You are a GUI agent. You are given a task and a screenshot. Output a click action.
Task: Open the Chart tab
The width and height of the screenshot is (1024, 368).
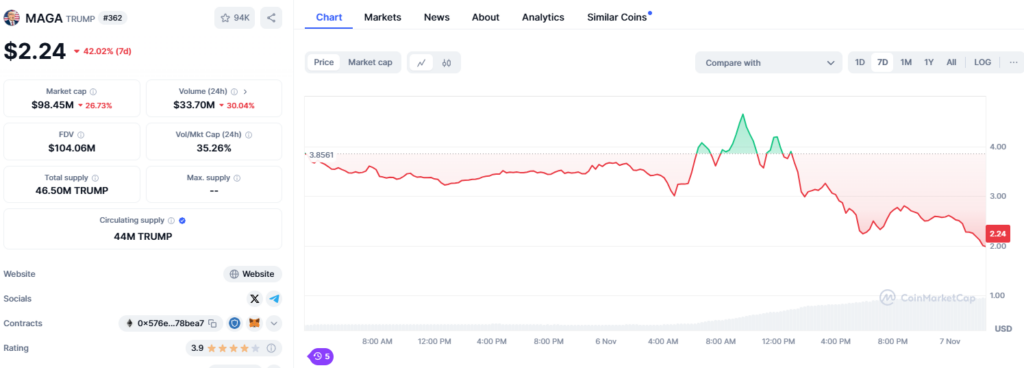[328, 18]
